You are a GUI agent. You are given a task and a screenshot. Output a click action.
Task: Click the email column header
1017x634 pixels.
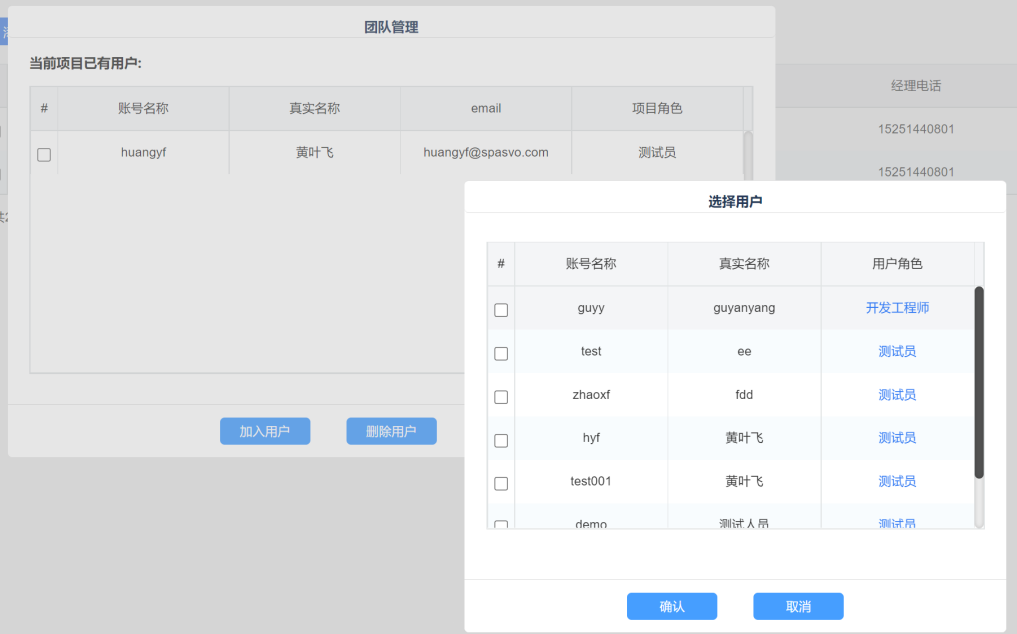(486, 108)
